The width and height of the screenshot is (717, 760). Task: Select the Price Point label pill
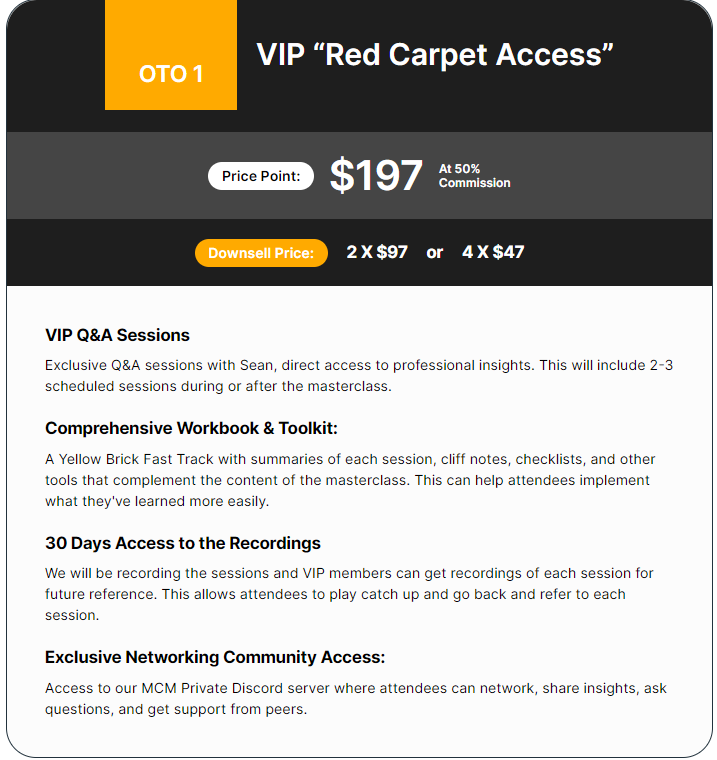261,176
